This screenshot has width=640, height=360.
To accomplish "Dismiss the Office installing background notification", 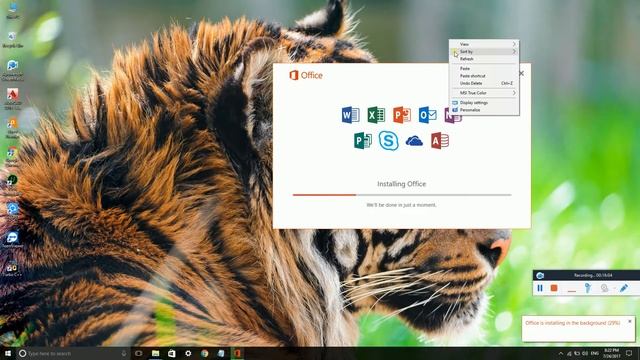I will [630, 322].
